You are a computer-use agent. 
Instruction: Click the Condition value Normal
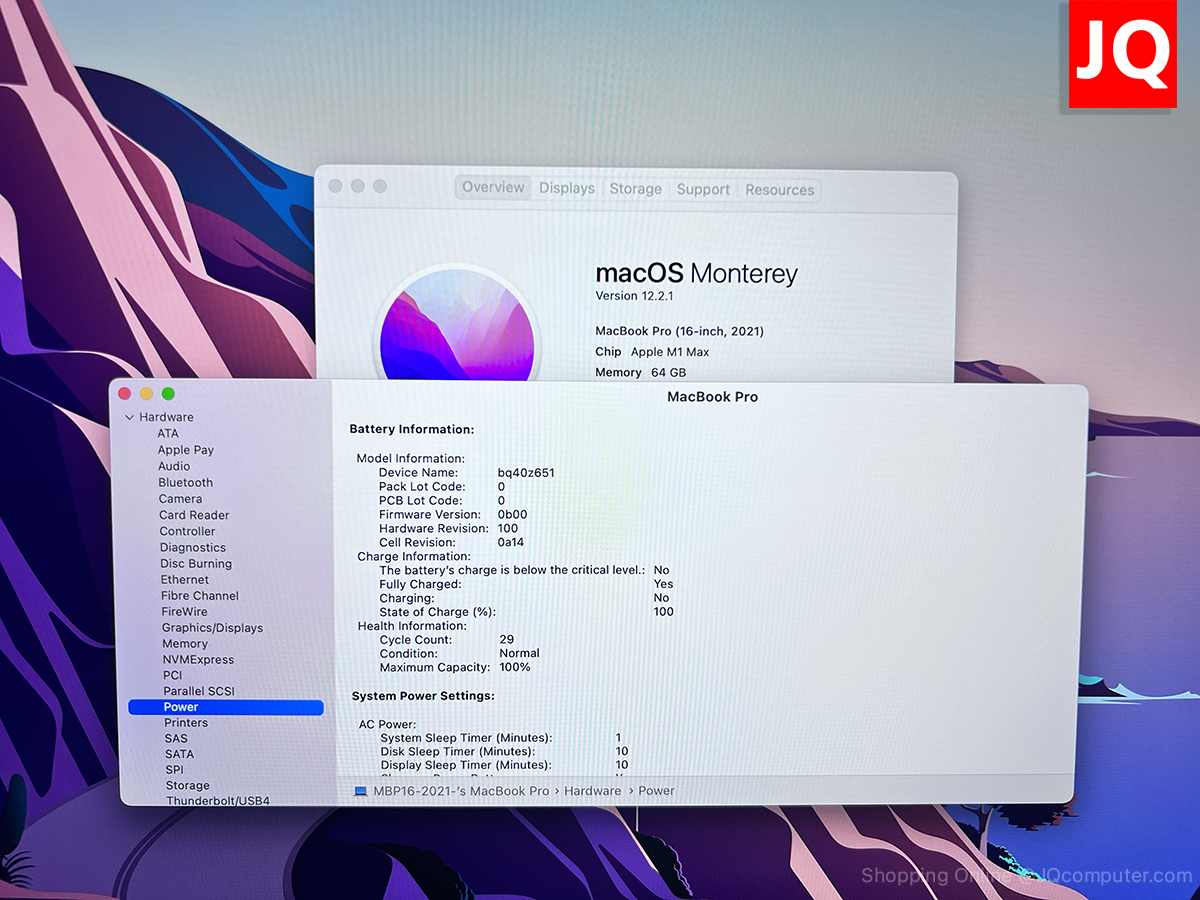point(520,654)
